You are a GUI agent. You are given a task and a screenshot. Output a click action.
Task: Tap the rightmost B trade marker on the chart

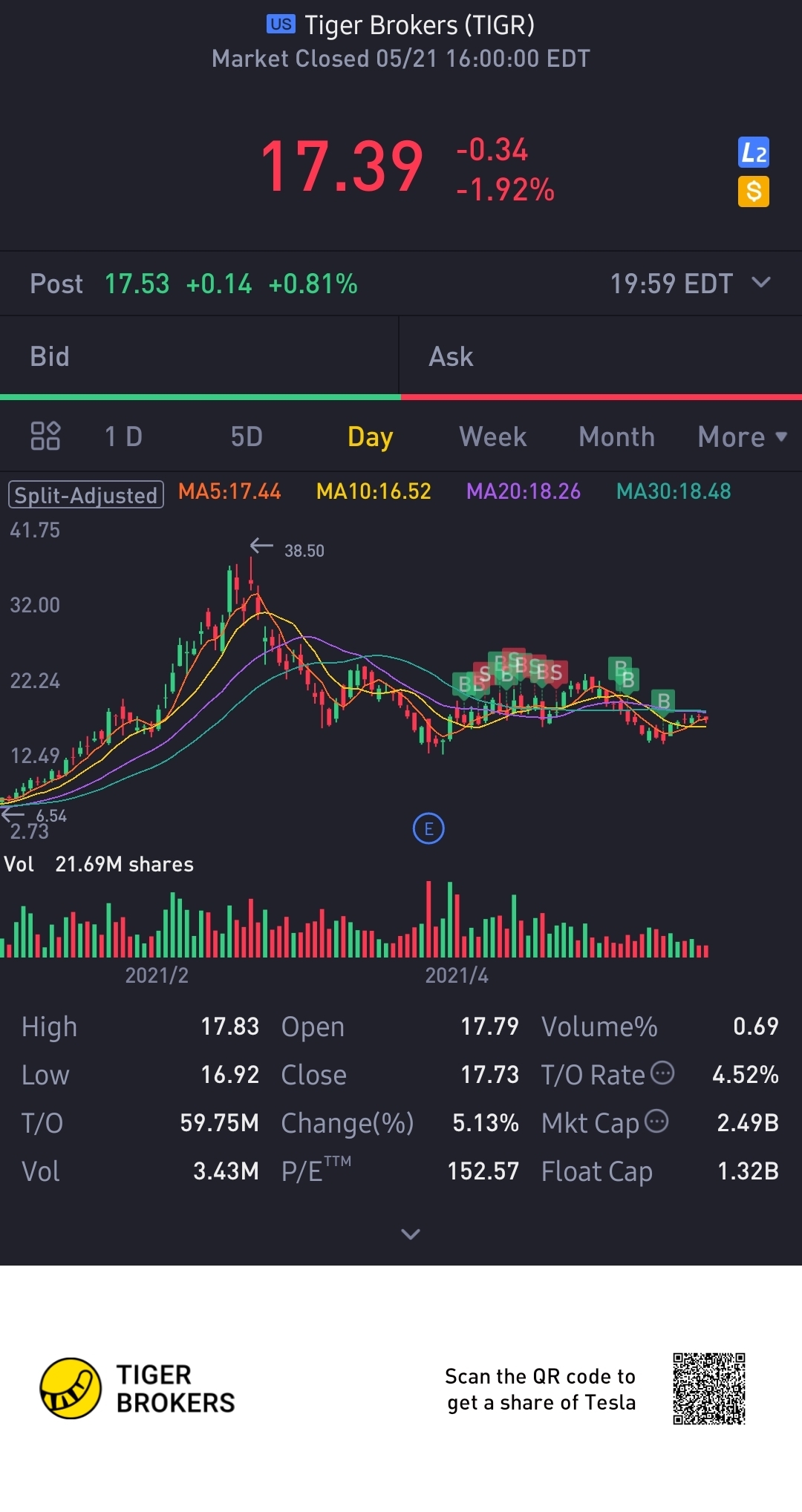click(664, 701)
